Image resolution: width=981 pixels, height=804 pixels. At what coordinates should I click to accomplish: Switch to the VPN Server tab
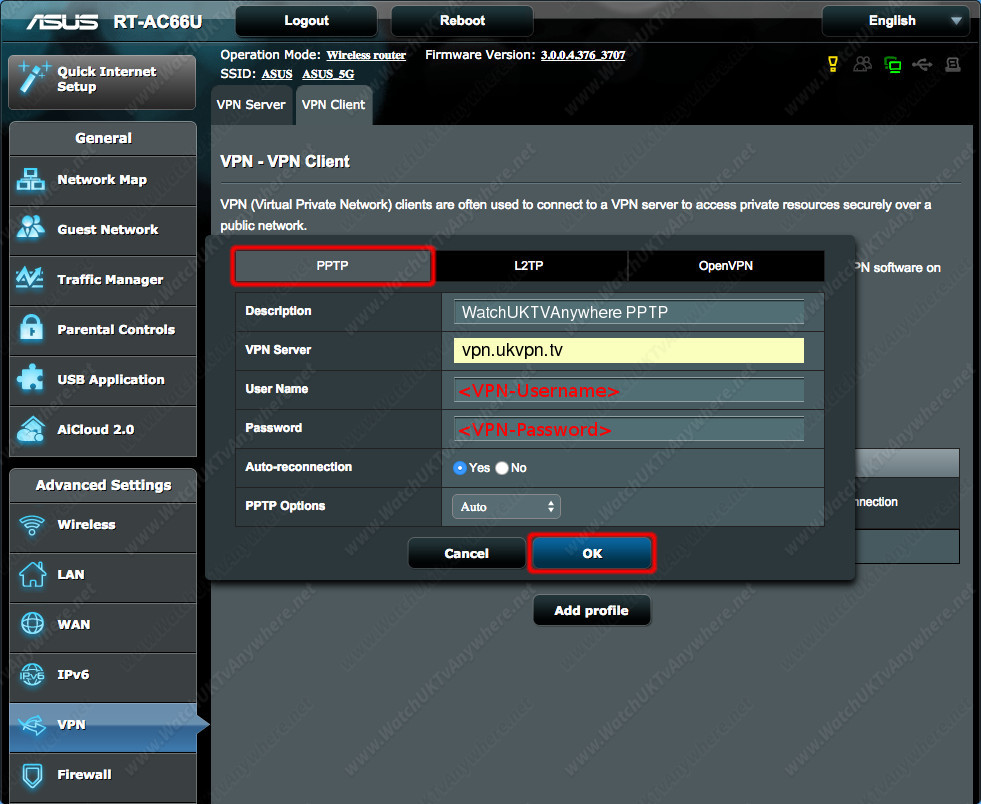251,105
